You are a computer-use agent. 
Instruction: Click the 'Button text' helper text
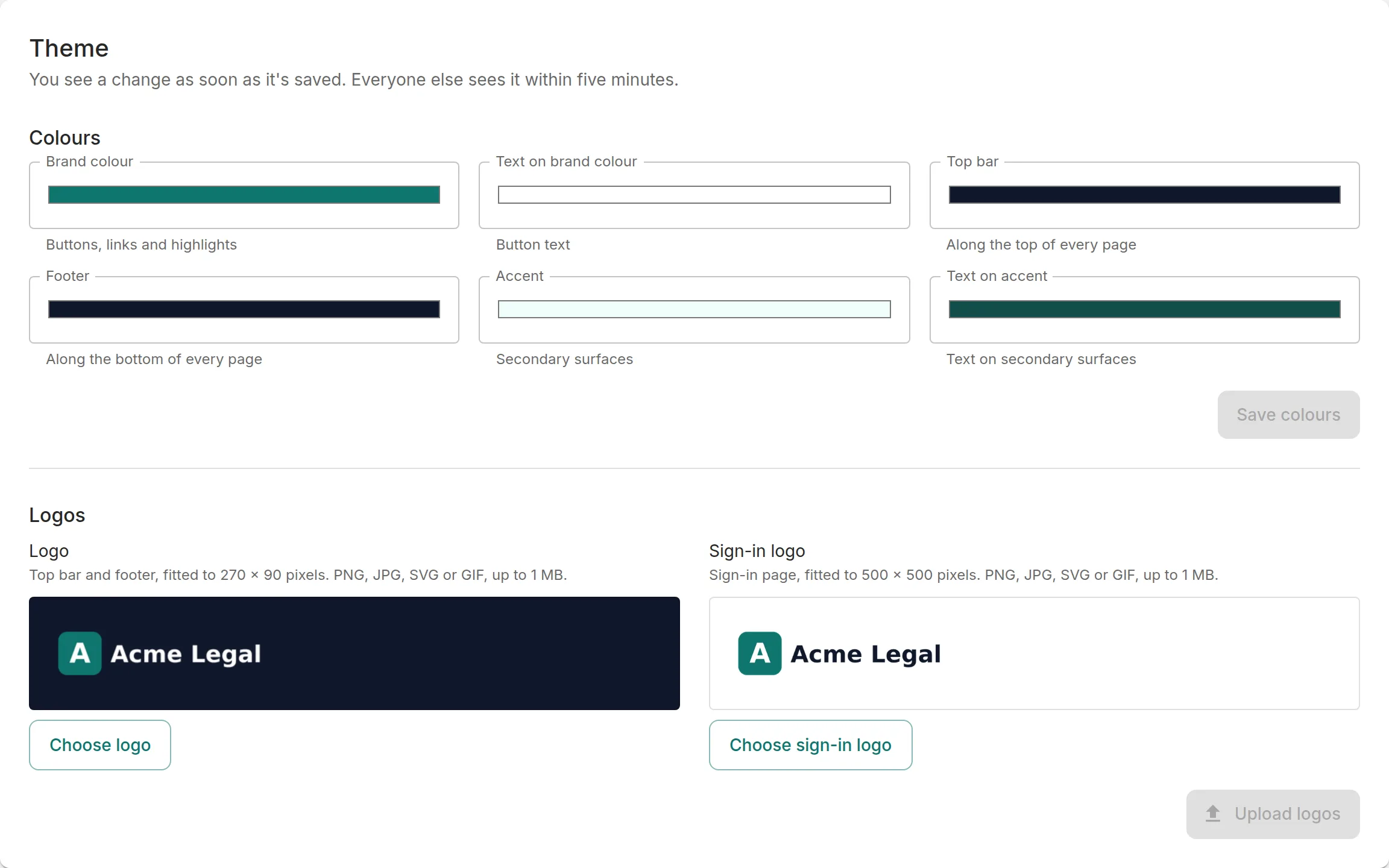coord(533,245)
